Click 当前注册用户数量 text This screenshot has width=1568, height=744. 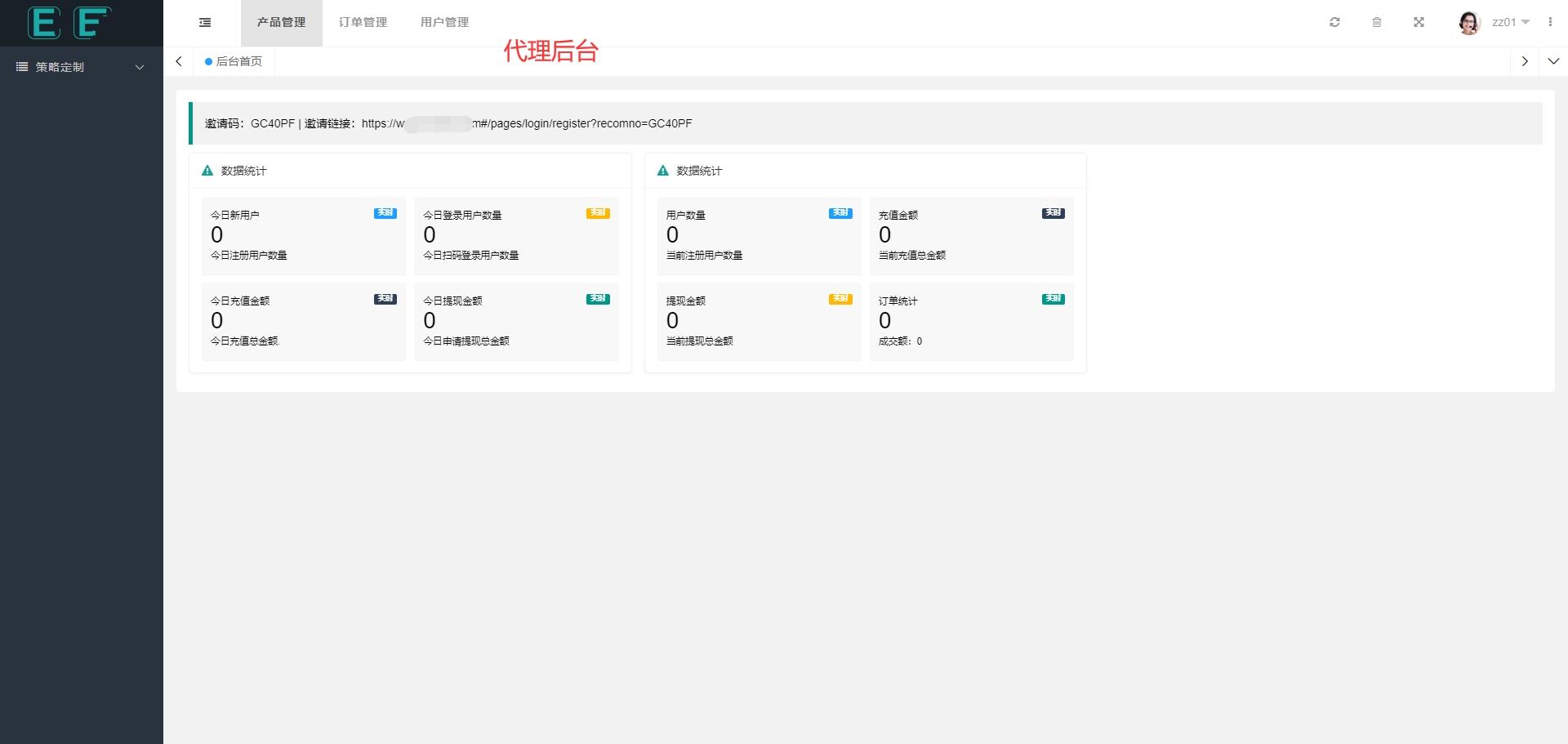(705, 256)
